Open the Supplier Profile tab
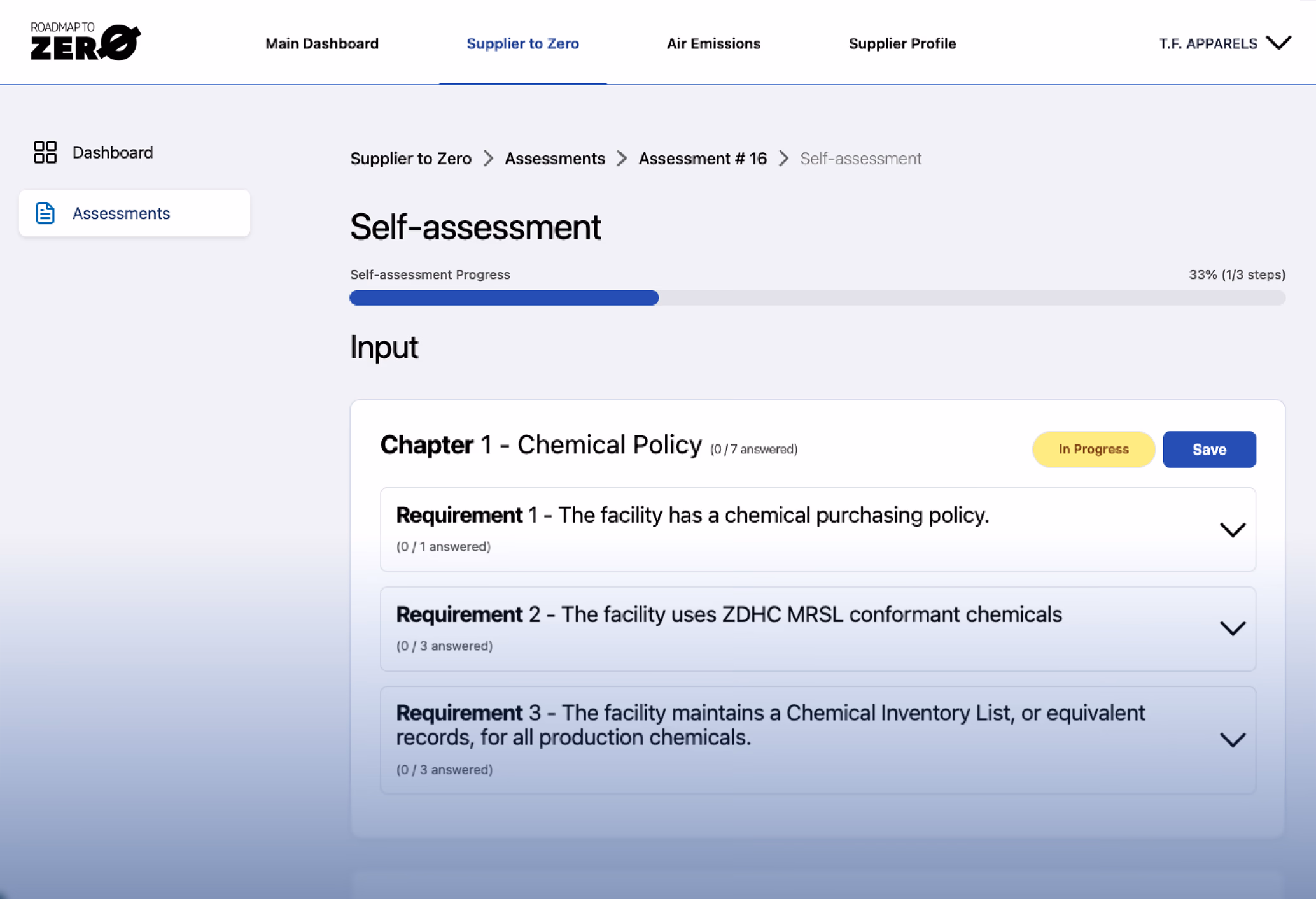The width and height of the screenshot is (1316, 899). click(902, 43)
